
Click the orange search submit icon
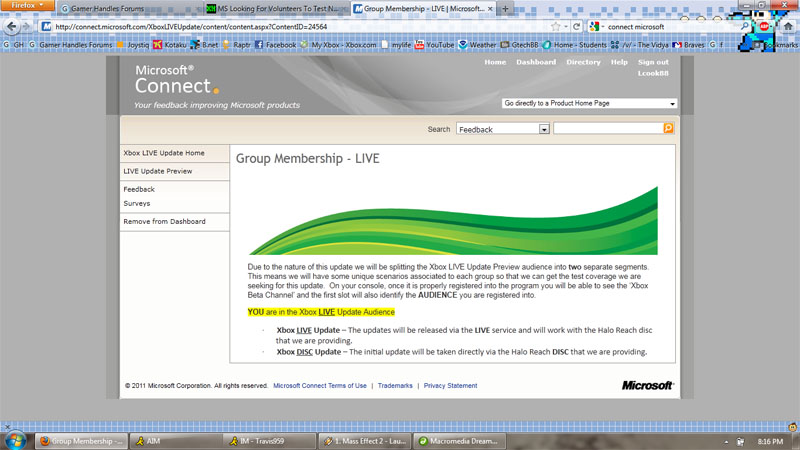pyautogui.click(x=668, y=129)
